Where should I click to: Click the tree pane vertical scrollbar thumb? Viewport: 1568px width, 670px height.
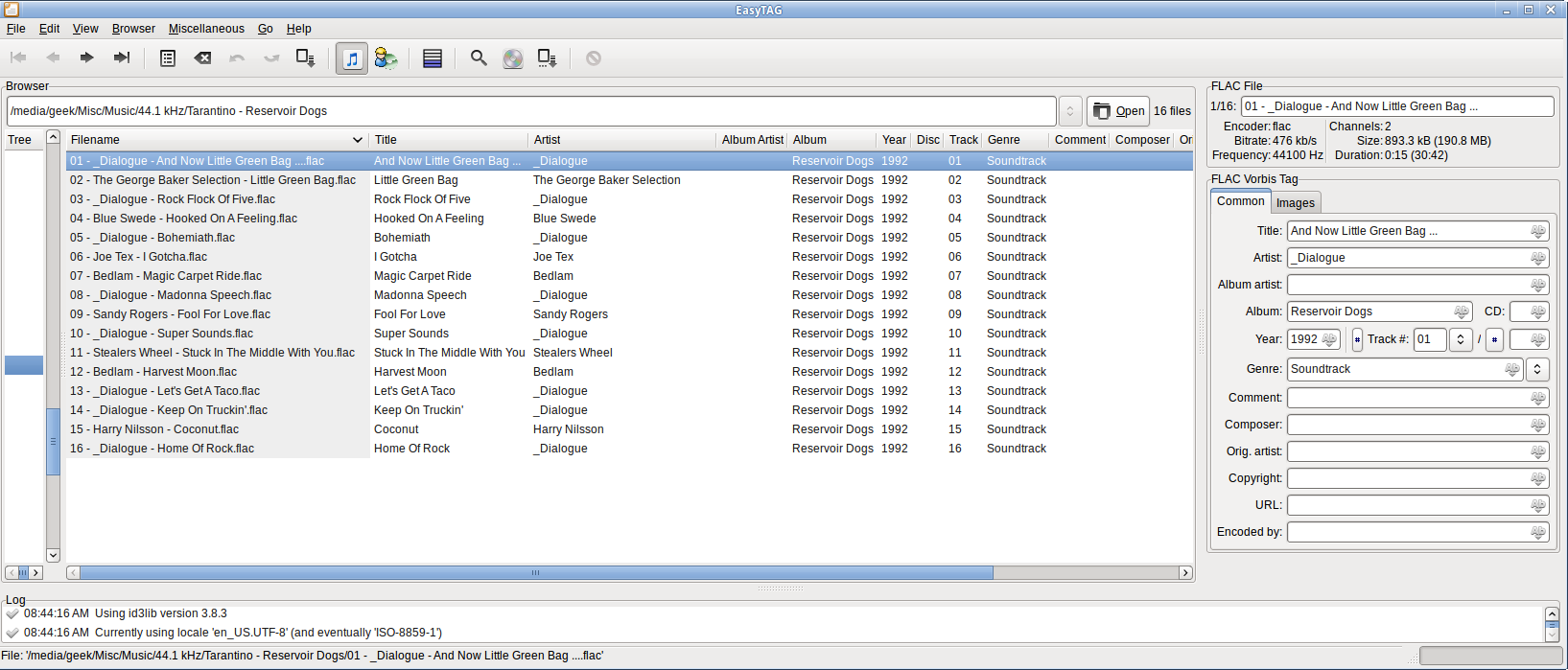(53, 441)
